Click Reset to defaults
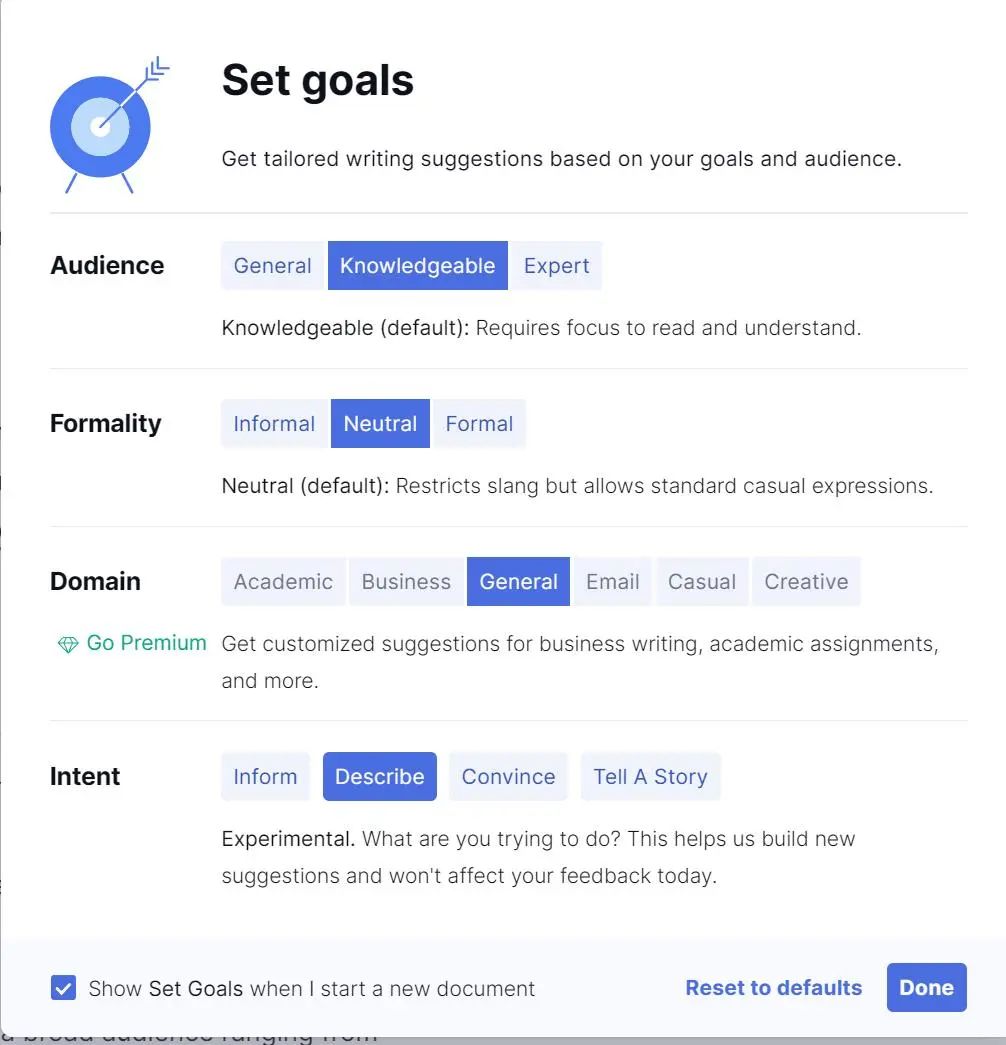Screen dimensions: 1006x1045 click(773, 987)
